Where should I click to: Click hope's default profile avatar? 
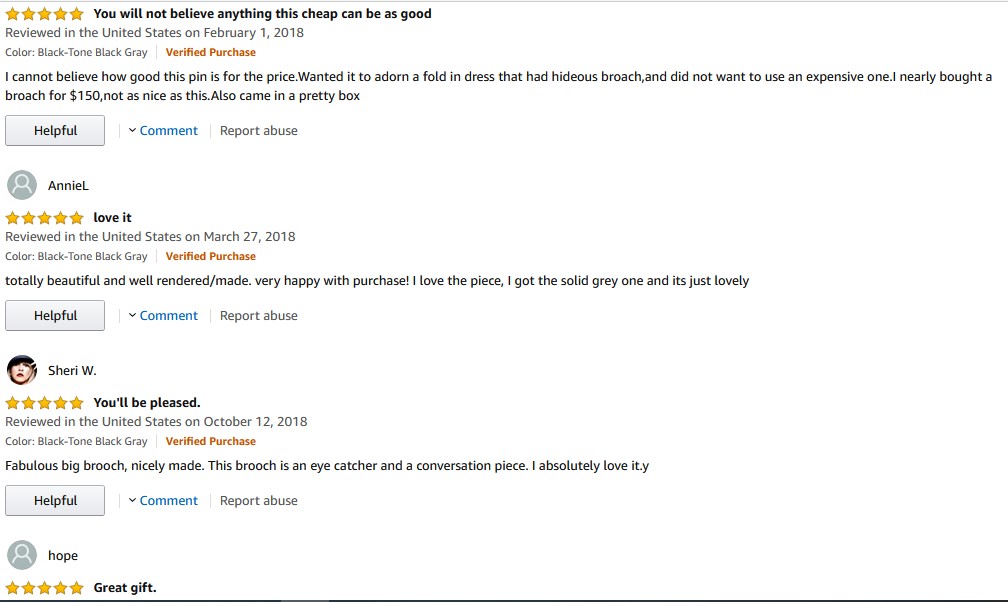22,555
